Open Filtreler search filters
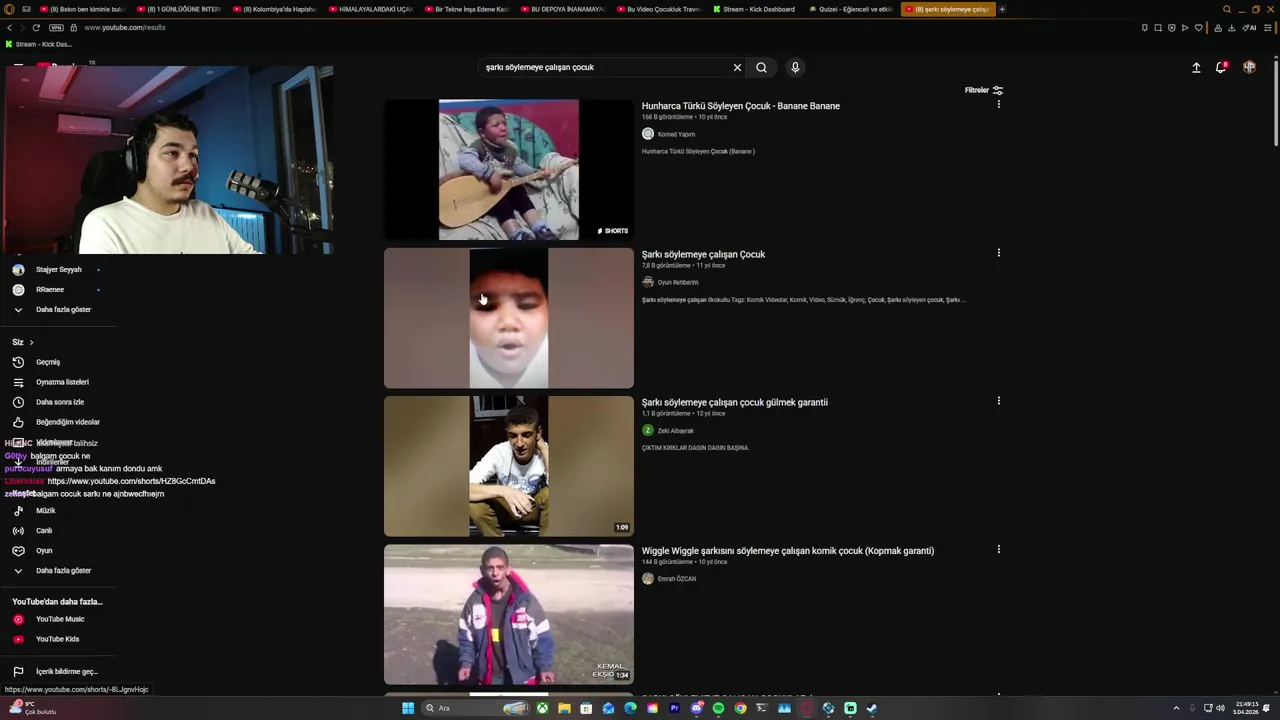1280x720 pixels. tap(984, 90)
